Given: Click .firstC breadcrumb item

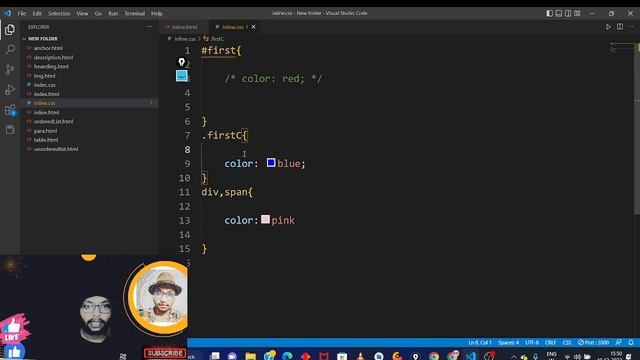Looking at the screenshot, I should click(x=217, y=39).
